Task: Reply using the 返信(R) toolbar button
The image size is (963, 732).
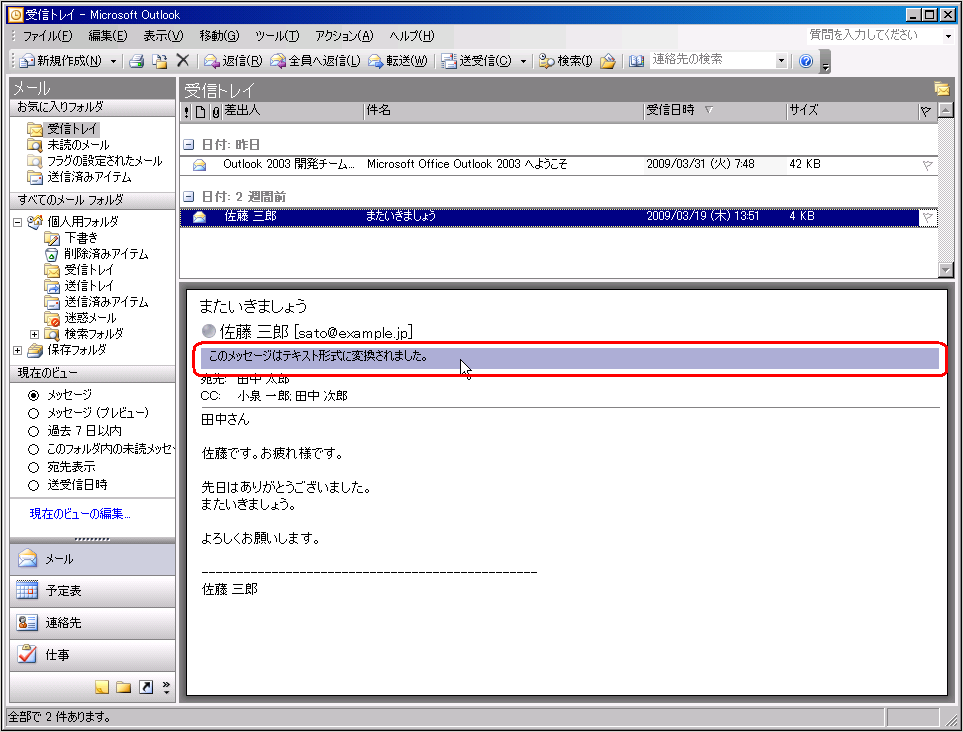Action: coord(233,61)
